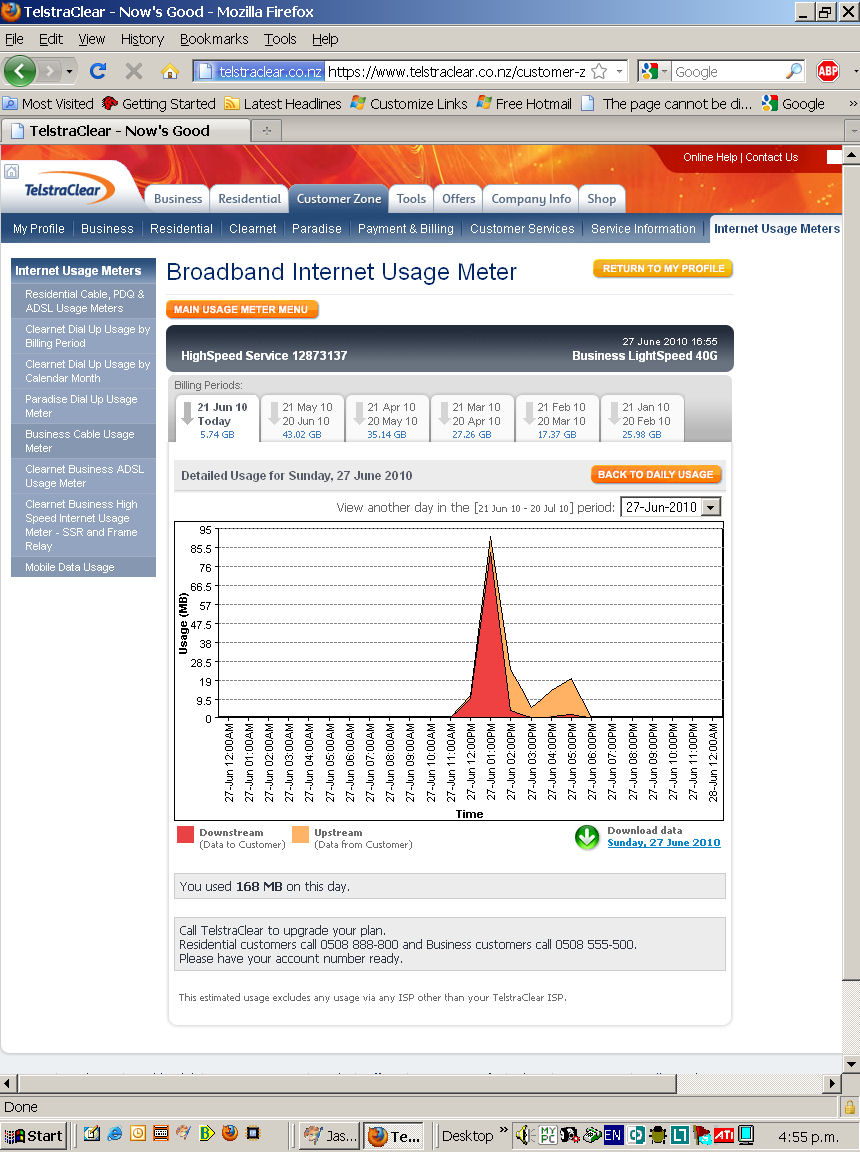
Task: Reload the current page
Action: (x=98, y=71)
